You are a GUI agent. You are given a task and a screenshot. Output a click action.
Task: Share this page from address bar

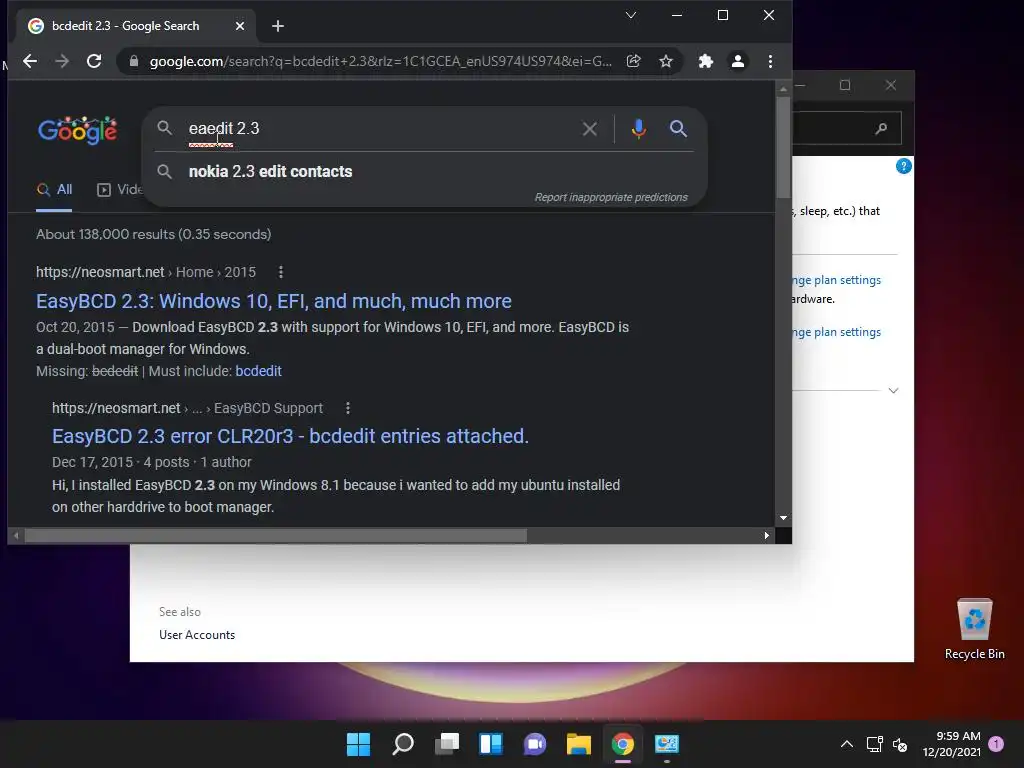633,61
